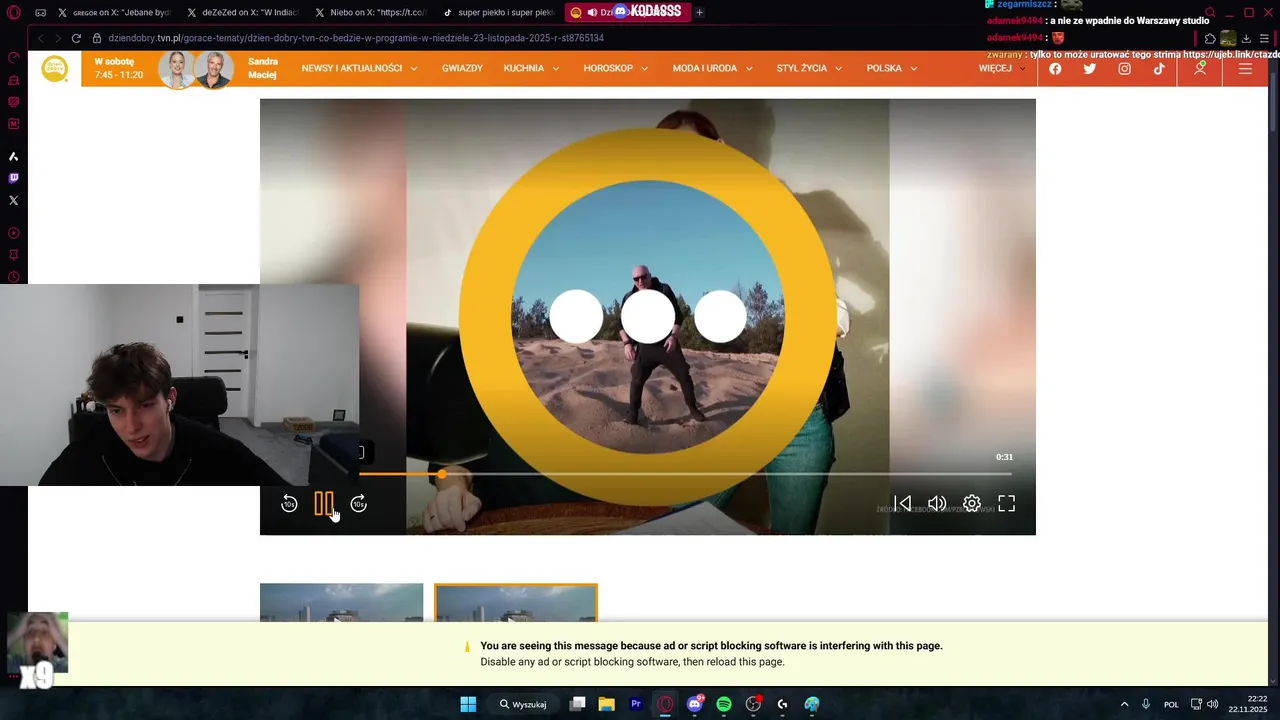Screen dimensions: 1280x720
Task: Open Discord from the taskbar
Action: [695, 704]
